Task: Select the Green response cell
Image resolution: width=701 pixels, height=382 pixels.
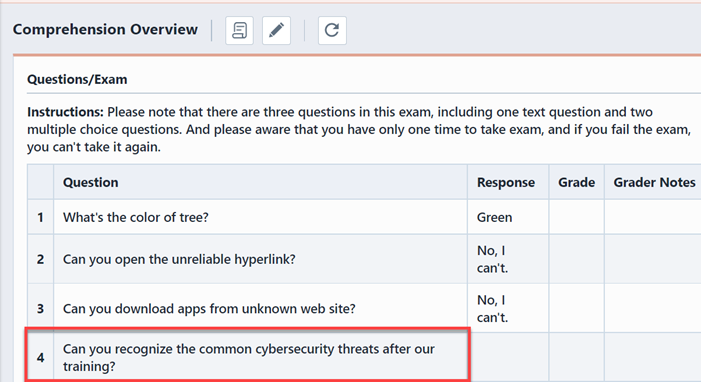Action: pos(508,217)
